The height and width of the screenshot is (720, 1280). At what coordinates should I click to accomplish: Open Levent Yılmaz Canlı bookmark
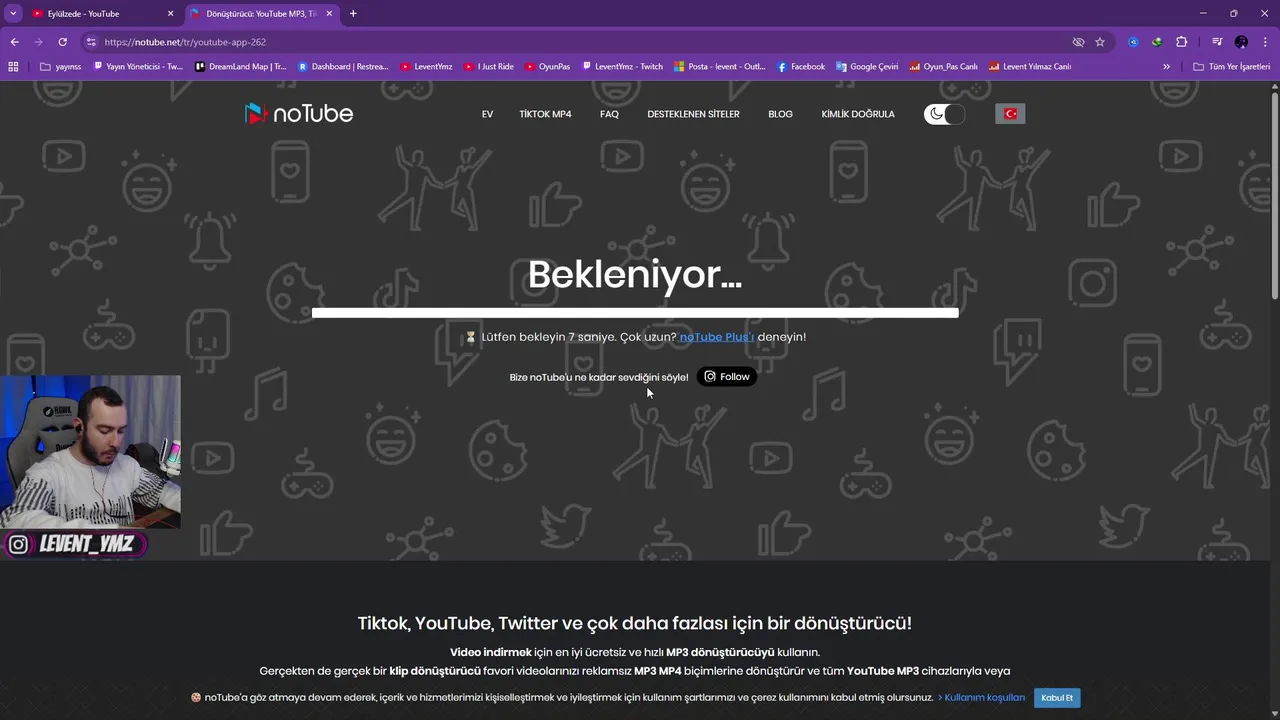coord(1030,67)
